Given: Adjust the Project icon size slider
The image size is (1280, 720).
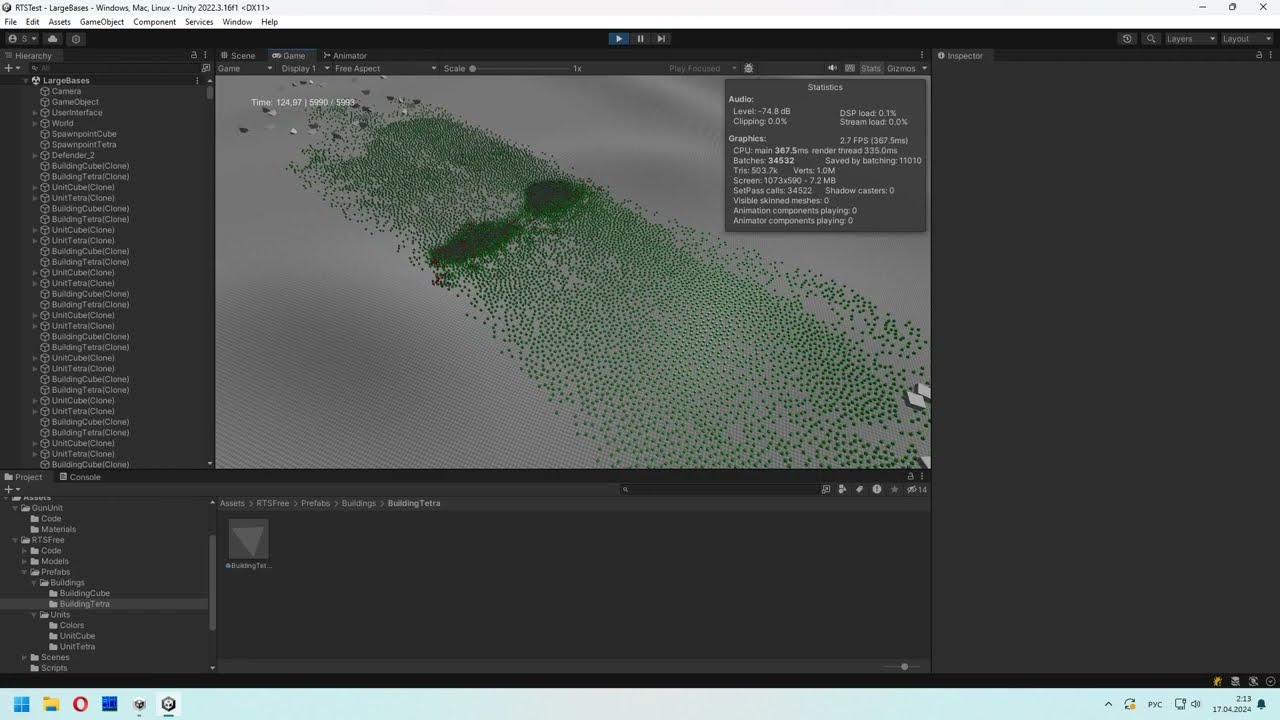Looking at the screenshot, I should coord(904,666).
